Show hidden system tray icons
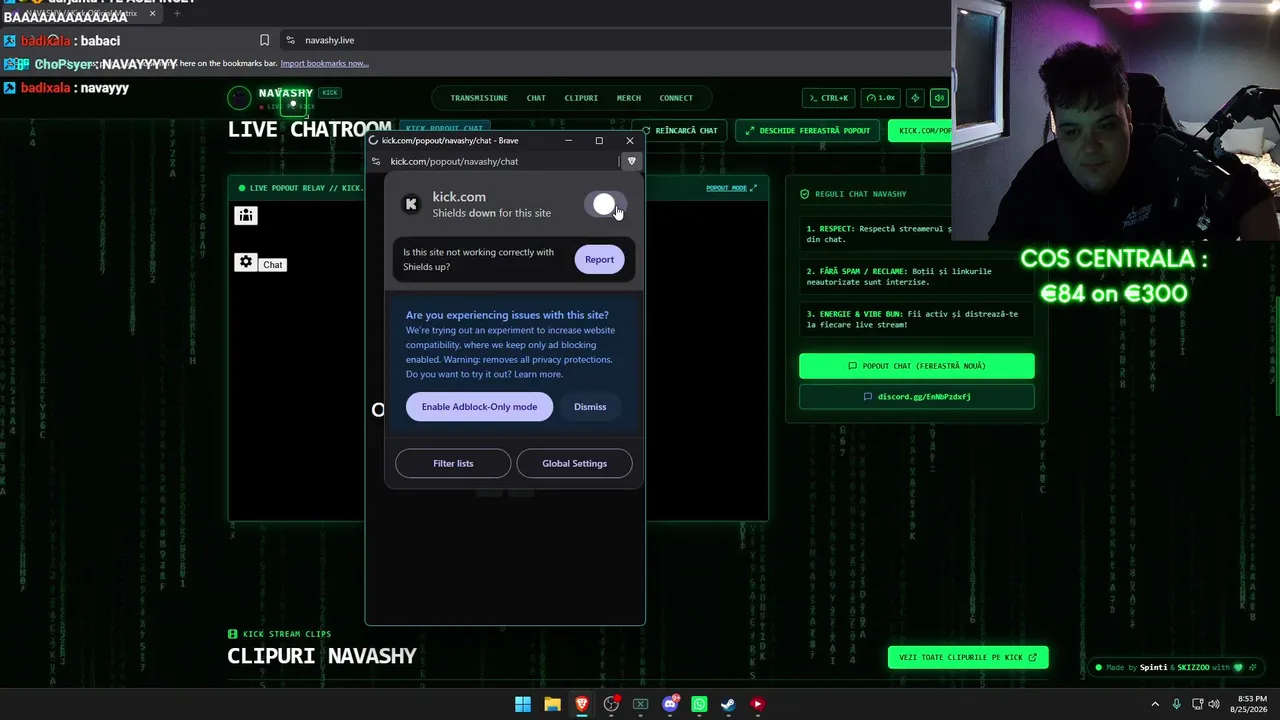The width and height of the screenshot is (1280, 720). click(1155, 704)
